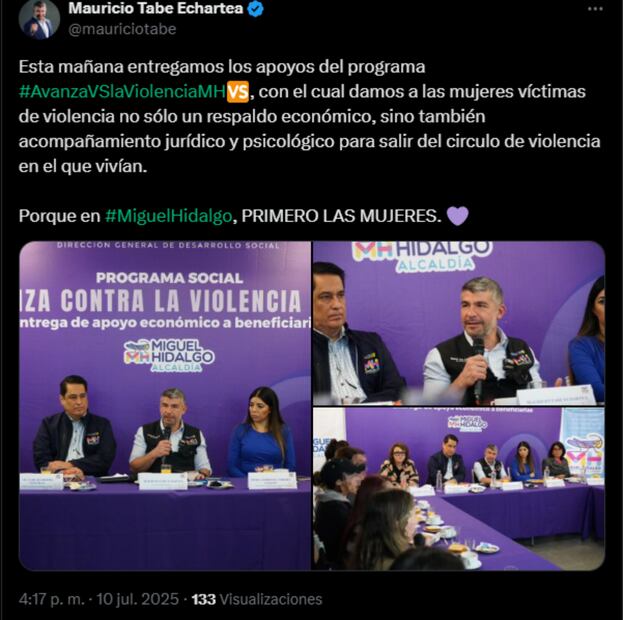This screenshot has height=620, width=623.
Task: Click the 133 Visualizaciones count
Action: (257, 599)
